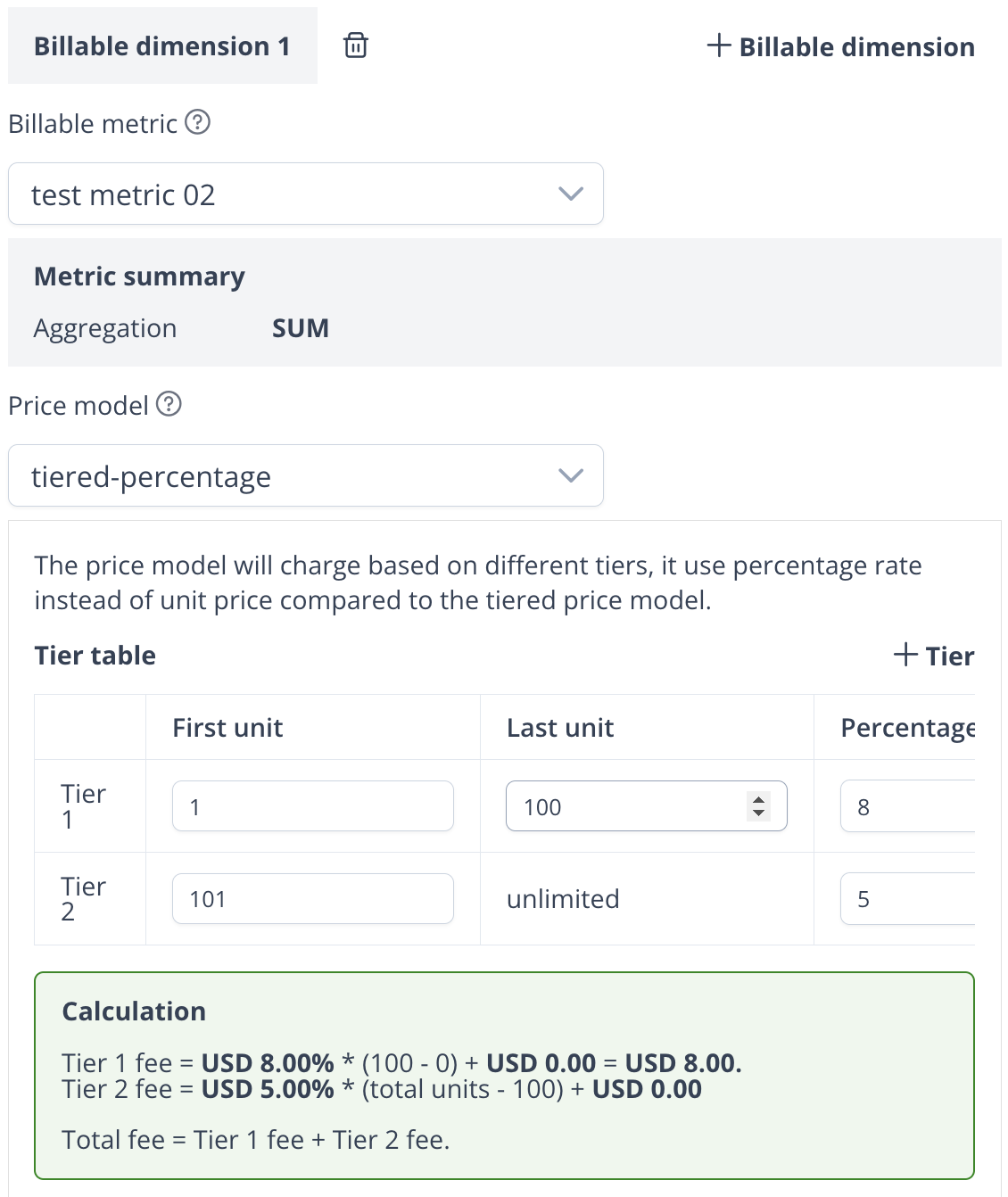Viewport: 1008px width, 1197px height.
Task: Click the 'Aggregation' label
Action: (105, 329)
